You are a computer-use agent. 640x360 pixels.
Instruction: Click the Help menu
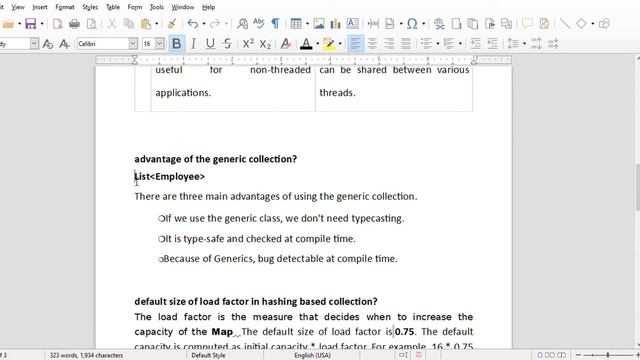(x=209, y=7)
